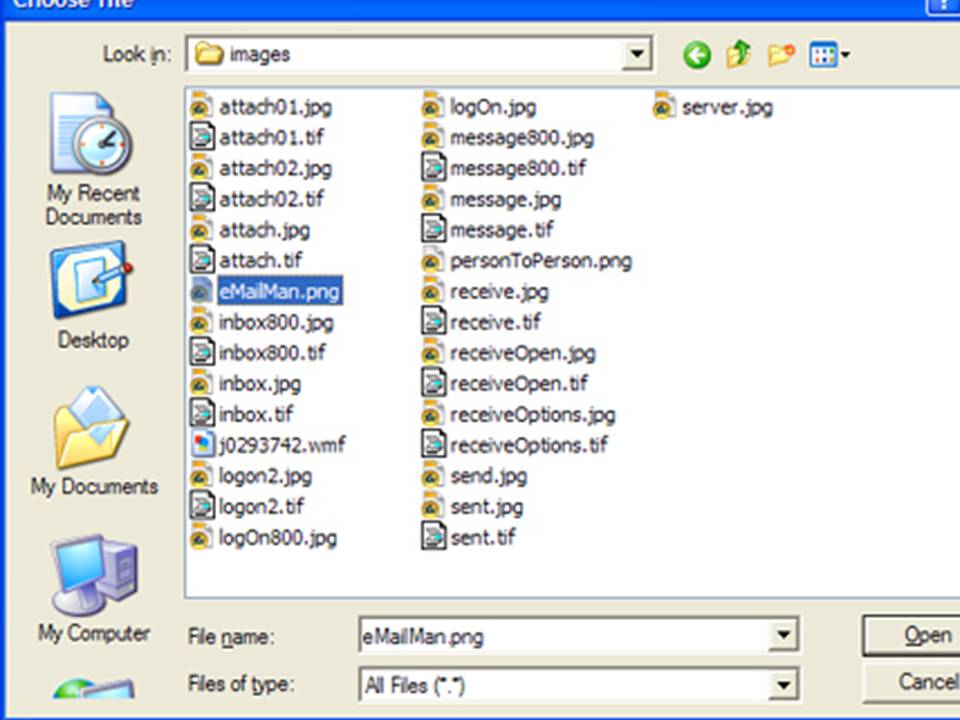Choose the receiveOptions.tif file
This screenshot has width=960, height=720.
tap(528, 445)
